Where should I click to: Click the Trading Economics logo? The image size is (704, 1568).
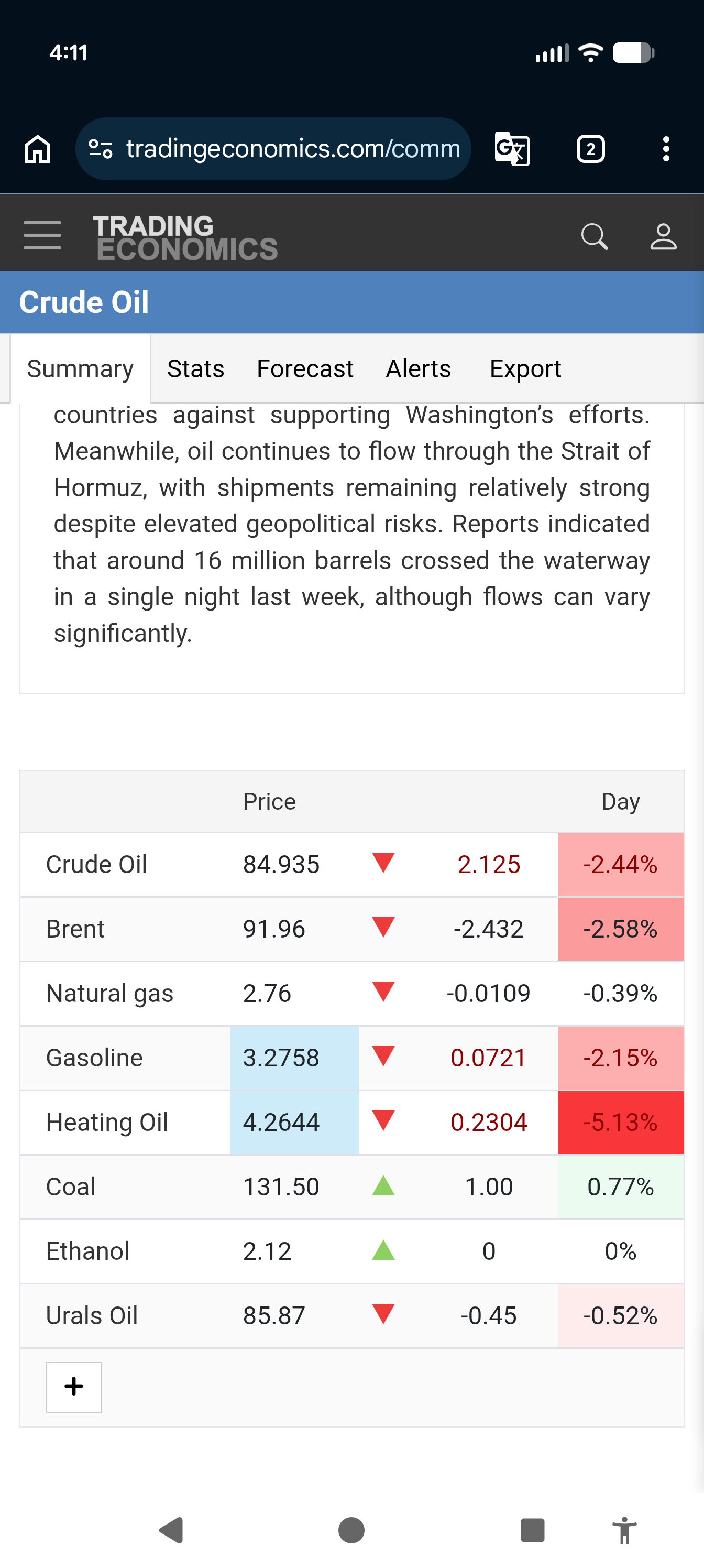[x=185, y=237]
